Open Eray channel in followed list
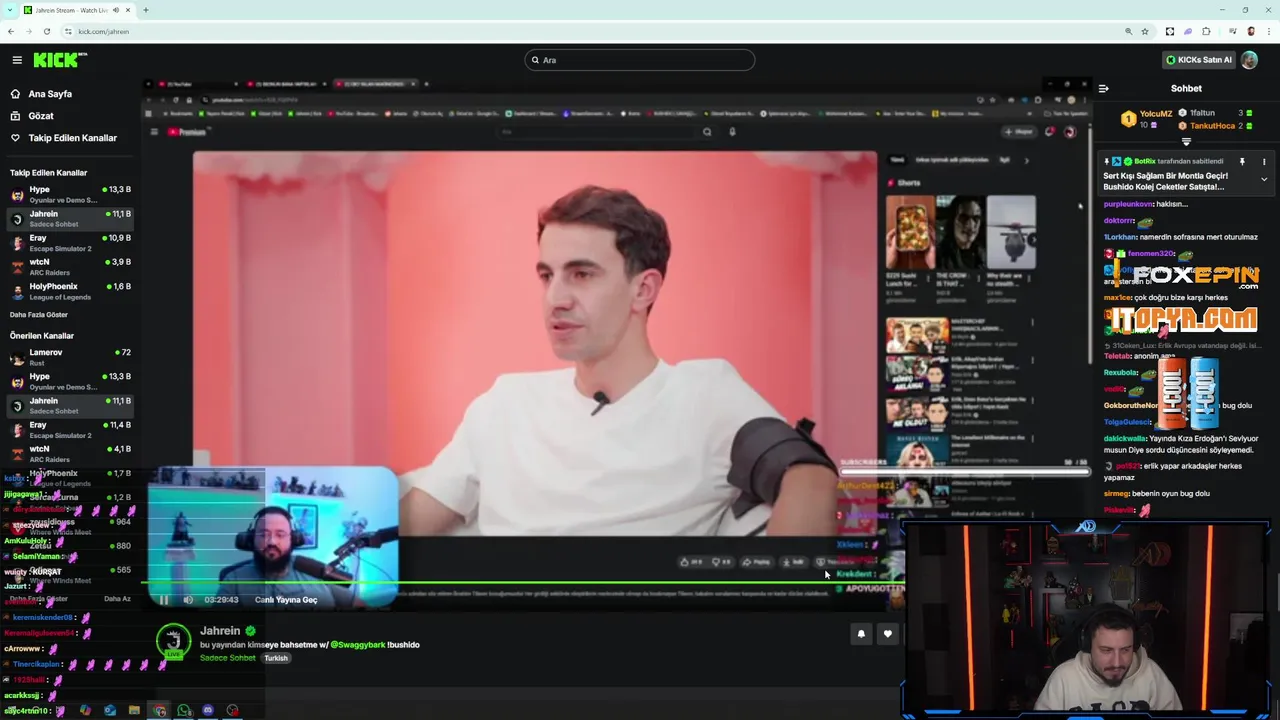Viewport: 1280px width, 720px height. click(70, 242)
